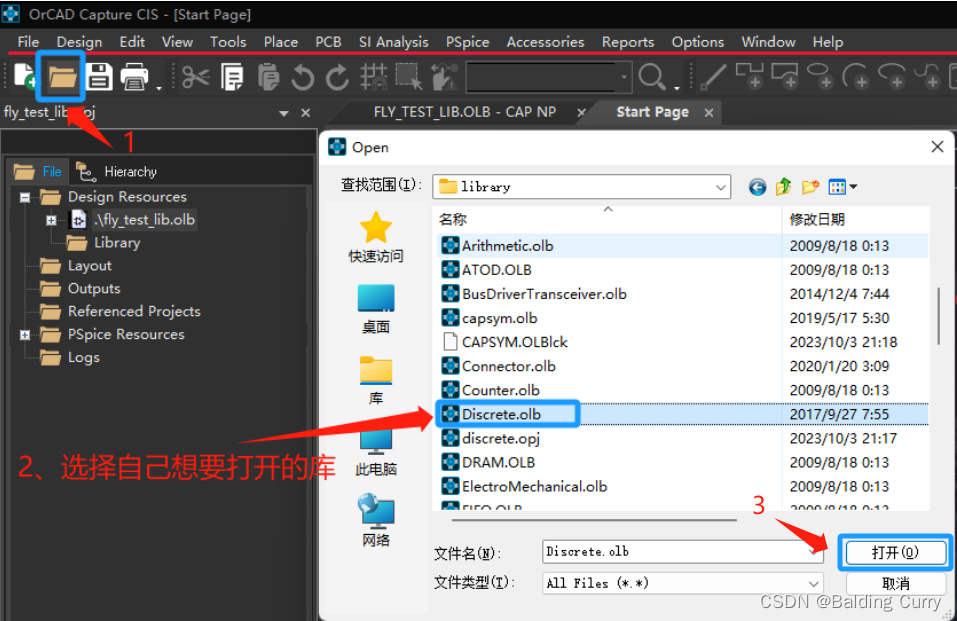Image resolution: width=957 pixels, height=621 pixels.
Task: Click the Redo arrow icon
Action: [x=337, y=78]
